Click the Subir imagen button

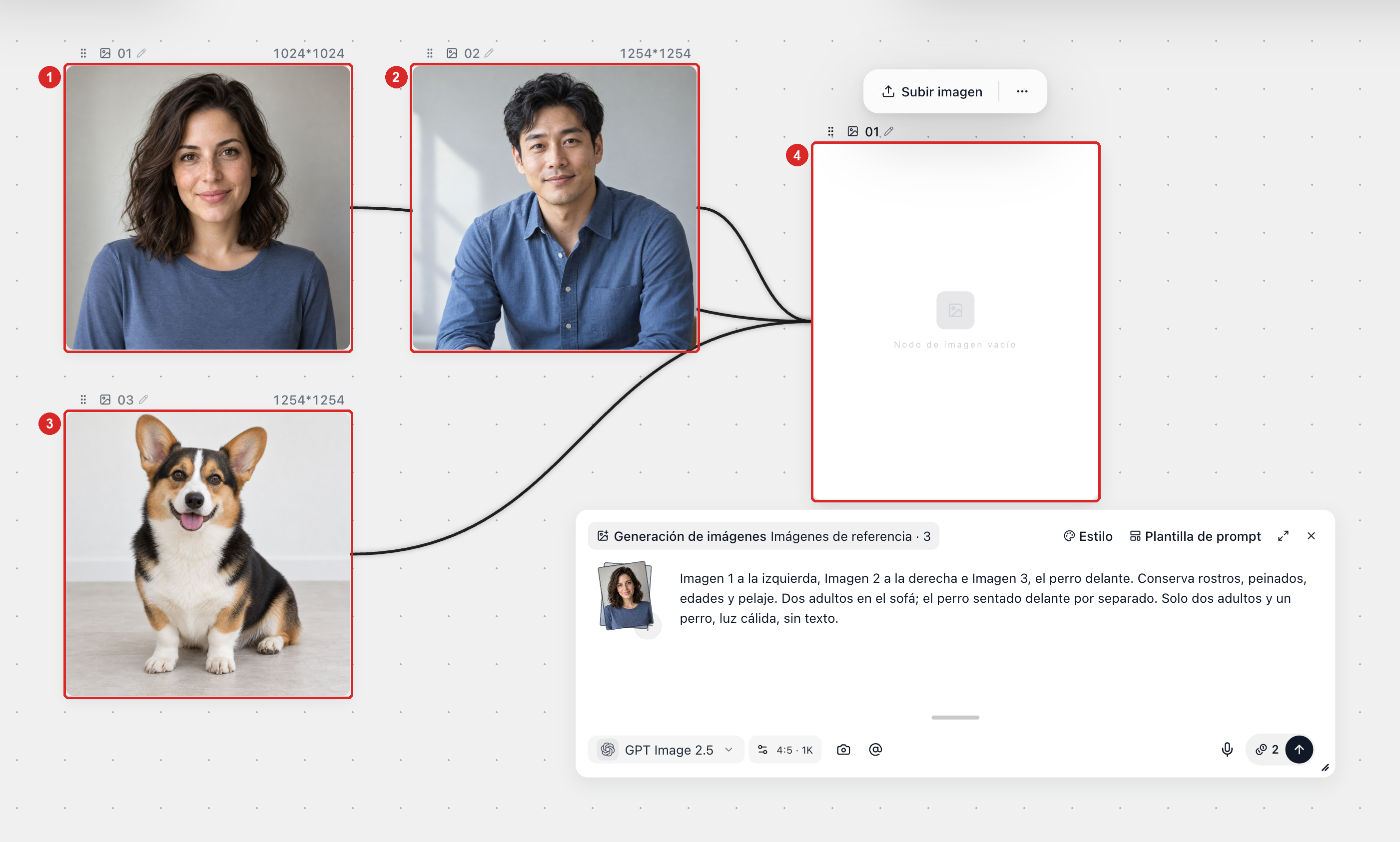point(932,91)
